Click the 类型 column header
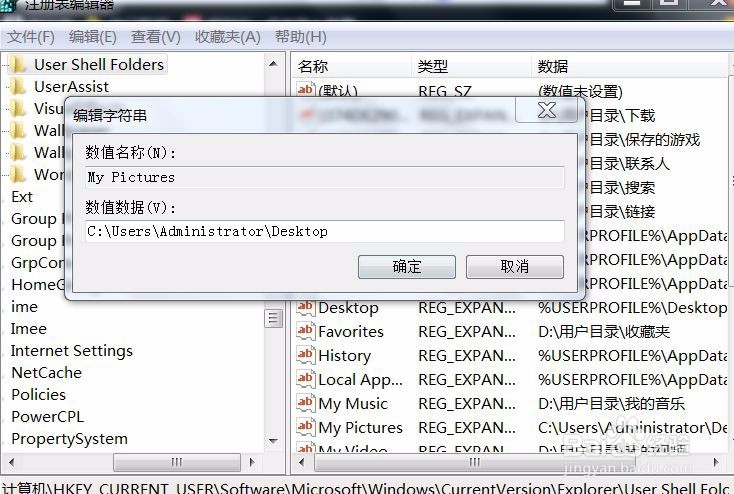Viewport: 734px width, 494px height. (433, 66)
